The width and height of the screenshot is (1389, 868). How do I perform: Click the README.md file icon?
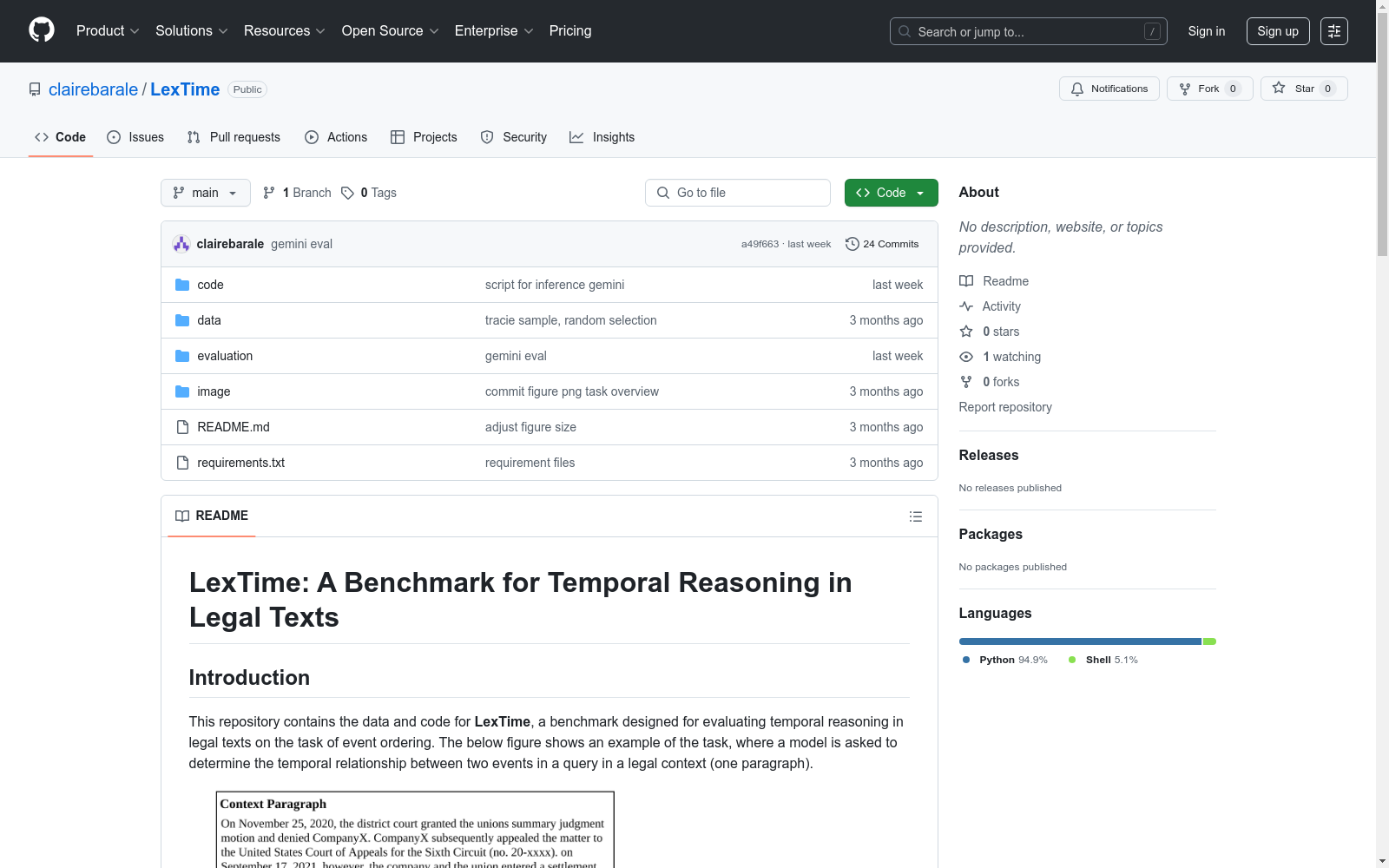(x=182, y=427)
